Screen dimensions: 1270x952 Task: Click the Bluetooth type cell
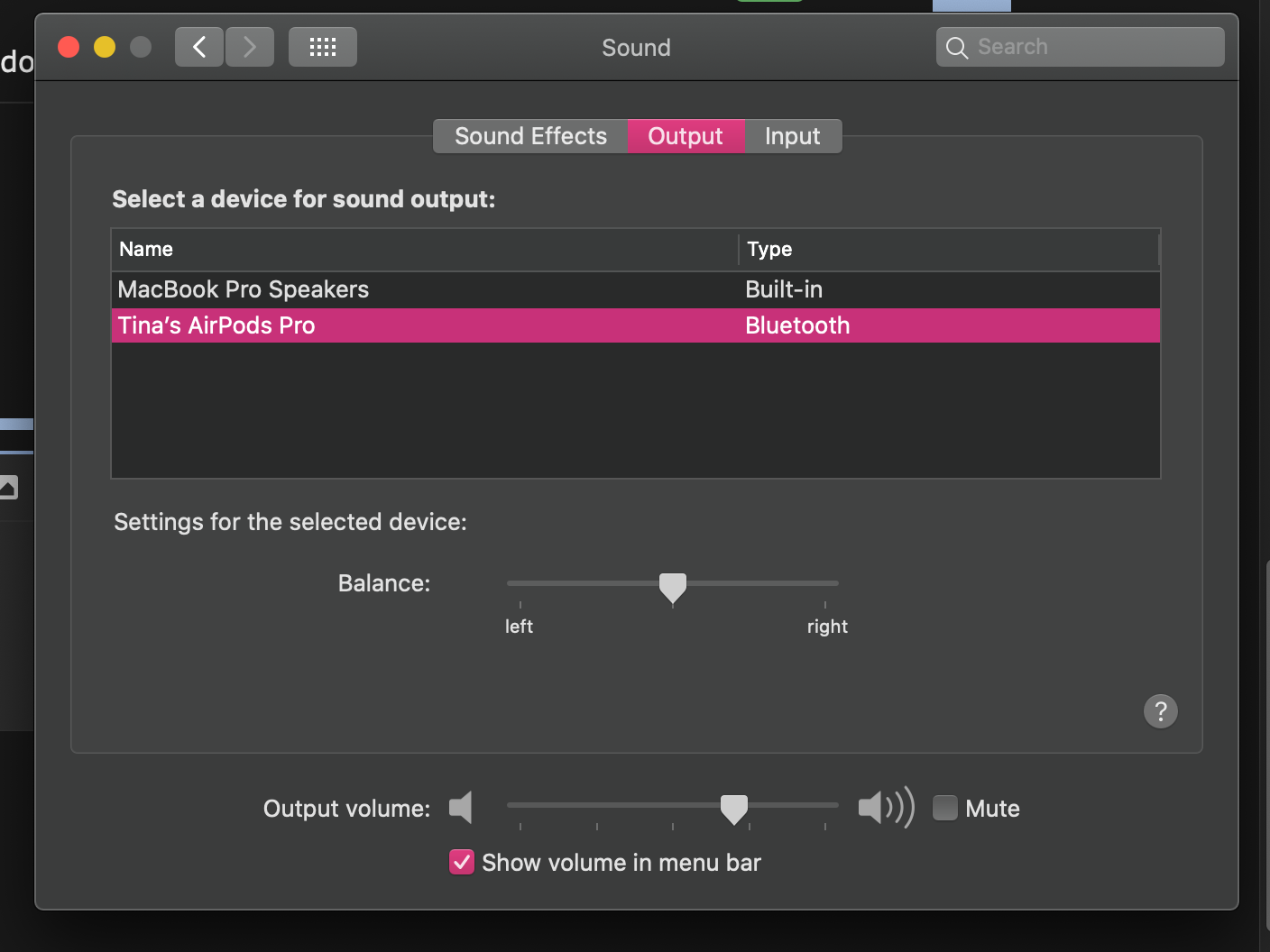point(797,325)
